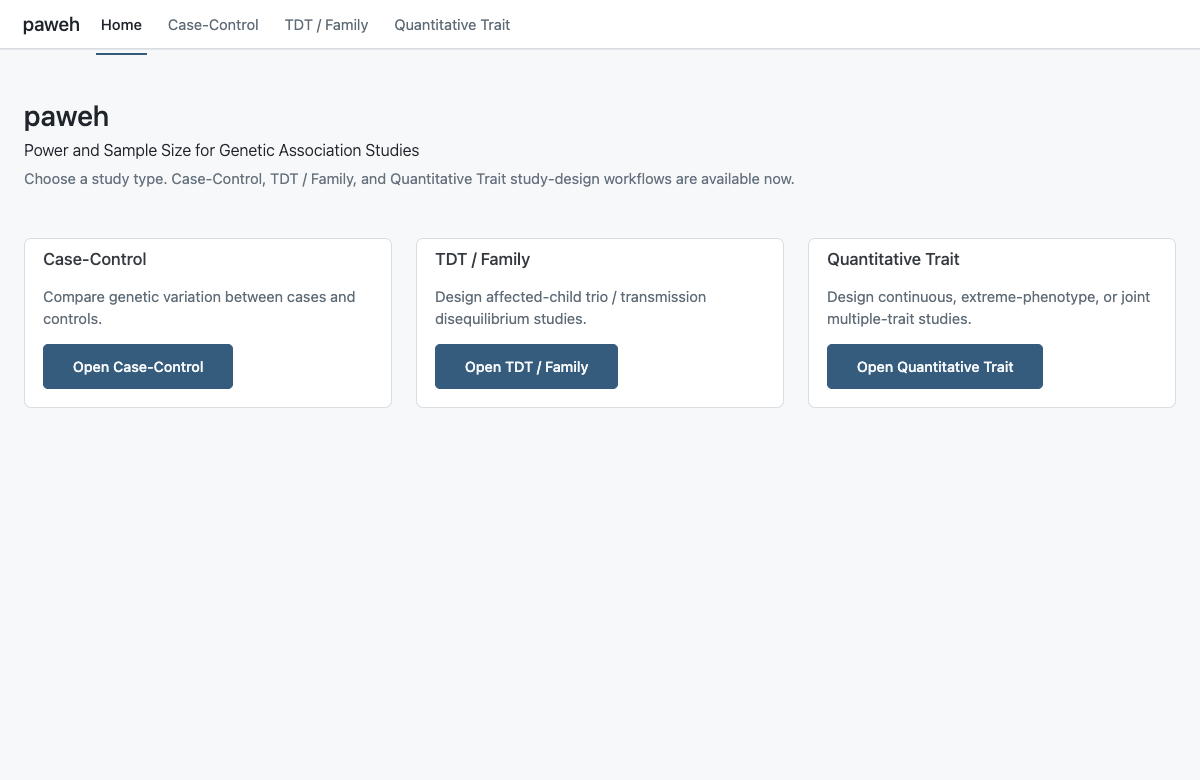Click 'Compare genetic variation' card description
The height and width of the screenshot is (780, 1200).
pyautogui.click(x=199, y=308)
